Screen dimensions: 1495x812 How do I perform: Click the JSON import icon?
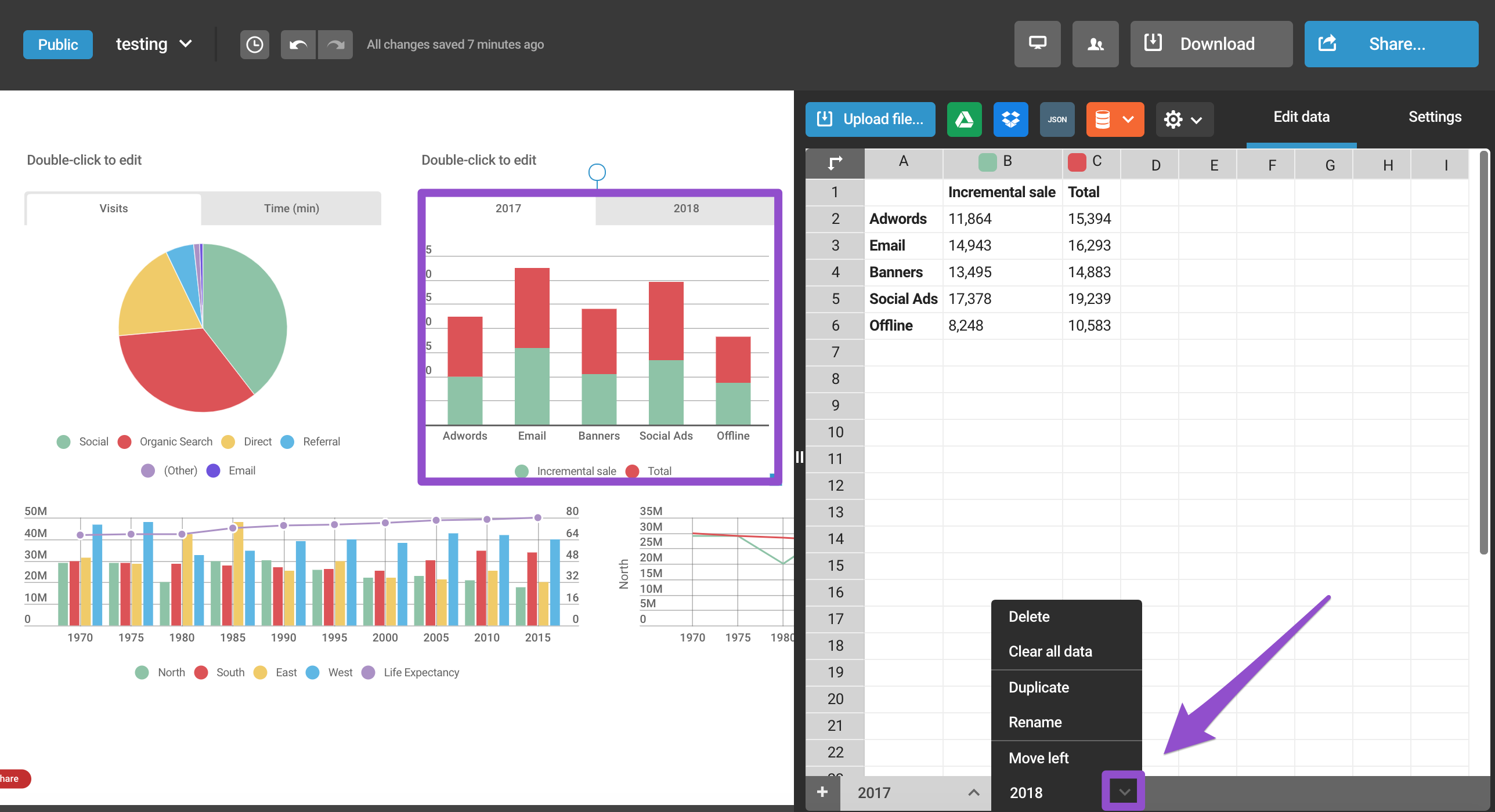click(1056, 118)
